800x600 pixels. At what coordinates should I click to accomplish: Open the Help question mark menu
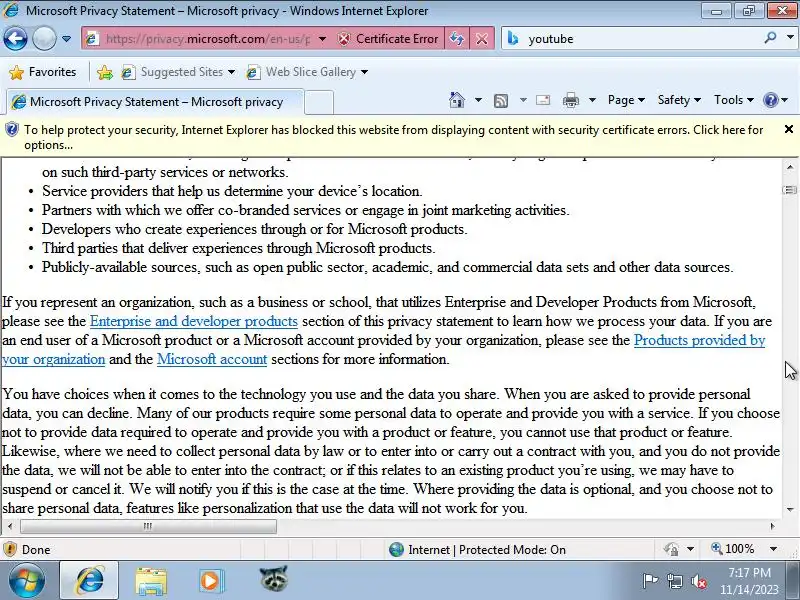[775, 100]
